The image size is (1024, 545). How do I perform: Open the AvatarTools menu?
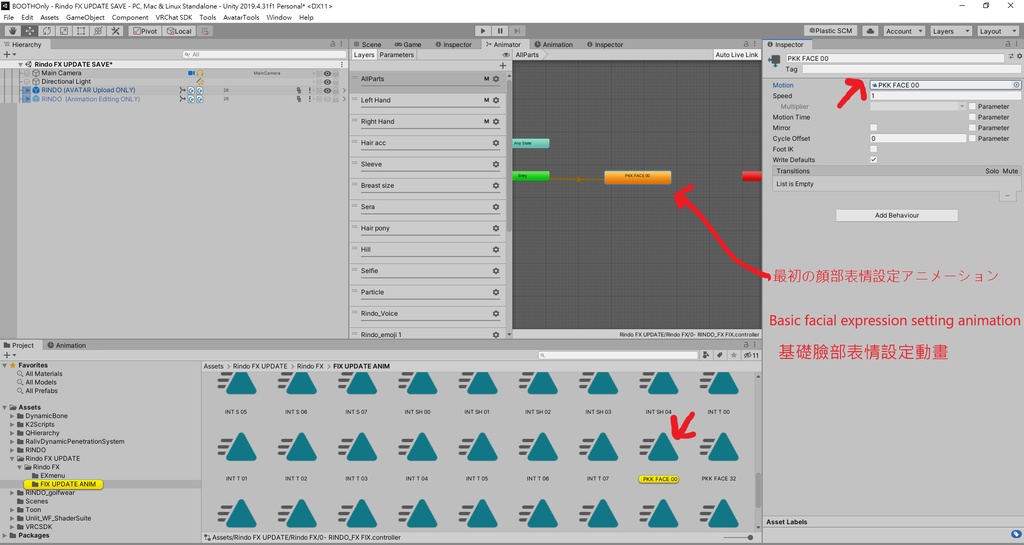[241, 18]
